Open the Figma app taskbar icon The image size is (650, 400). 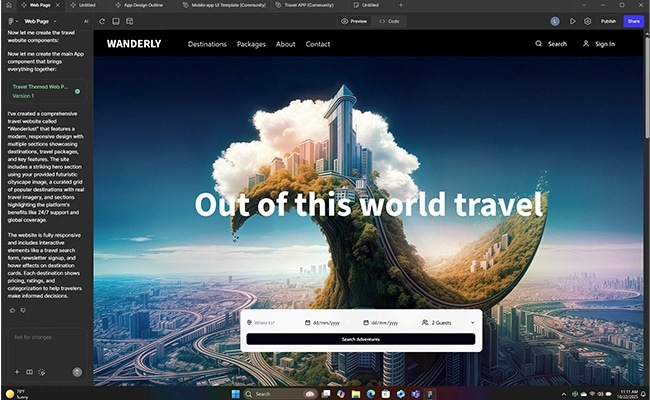(430, 394)
